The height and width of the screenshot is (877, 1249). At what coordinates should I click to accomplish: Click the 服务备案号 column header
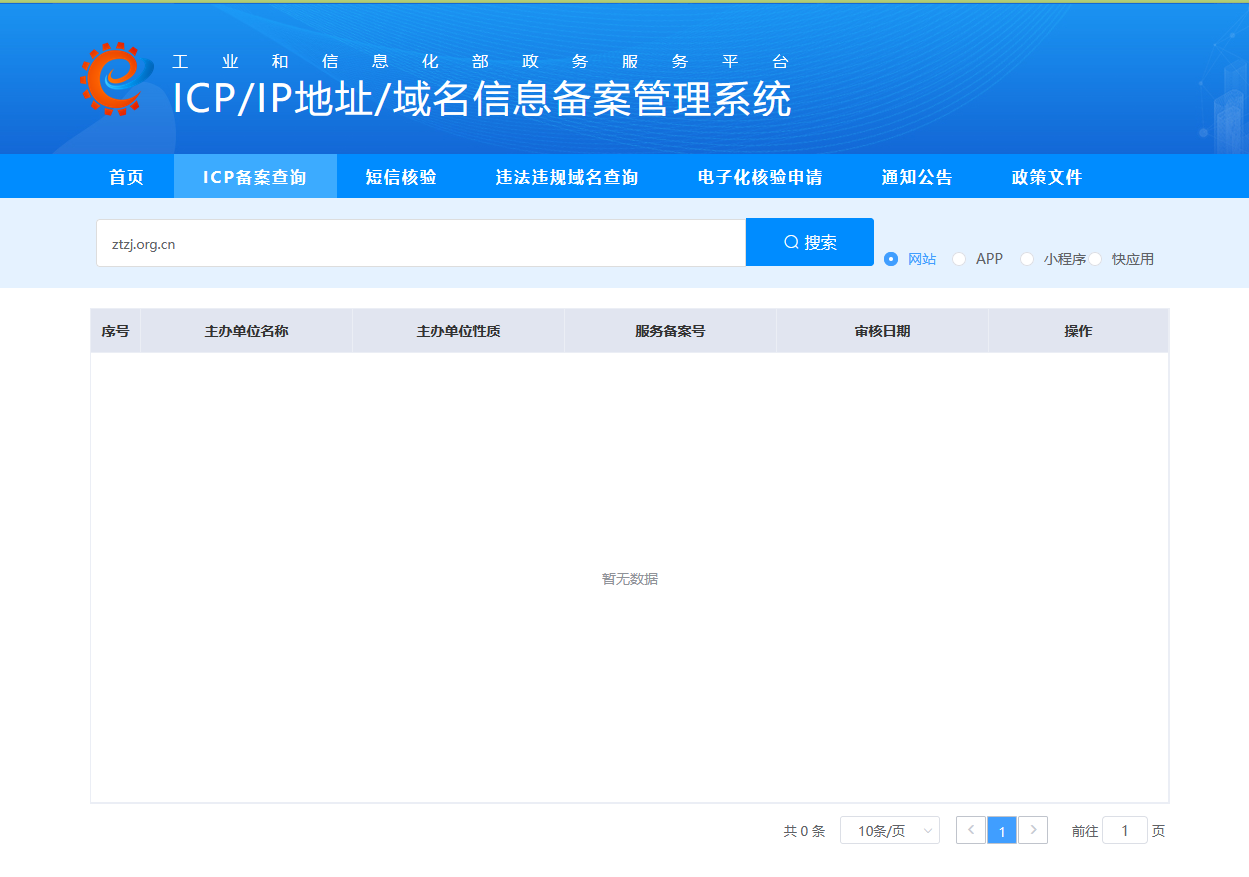pos(671,331)
